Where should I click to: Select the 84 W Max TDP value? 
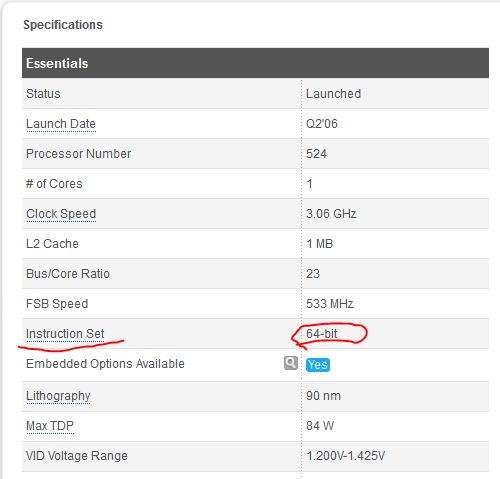(320, 426)
